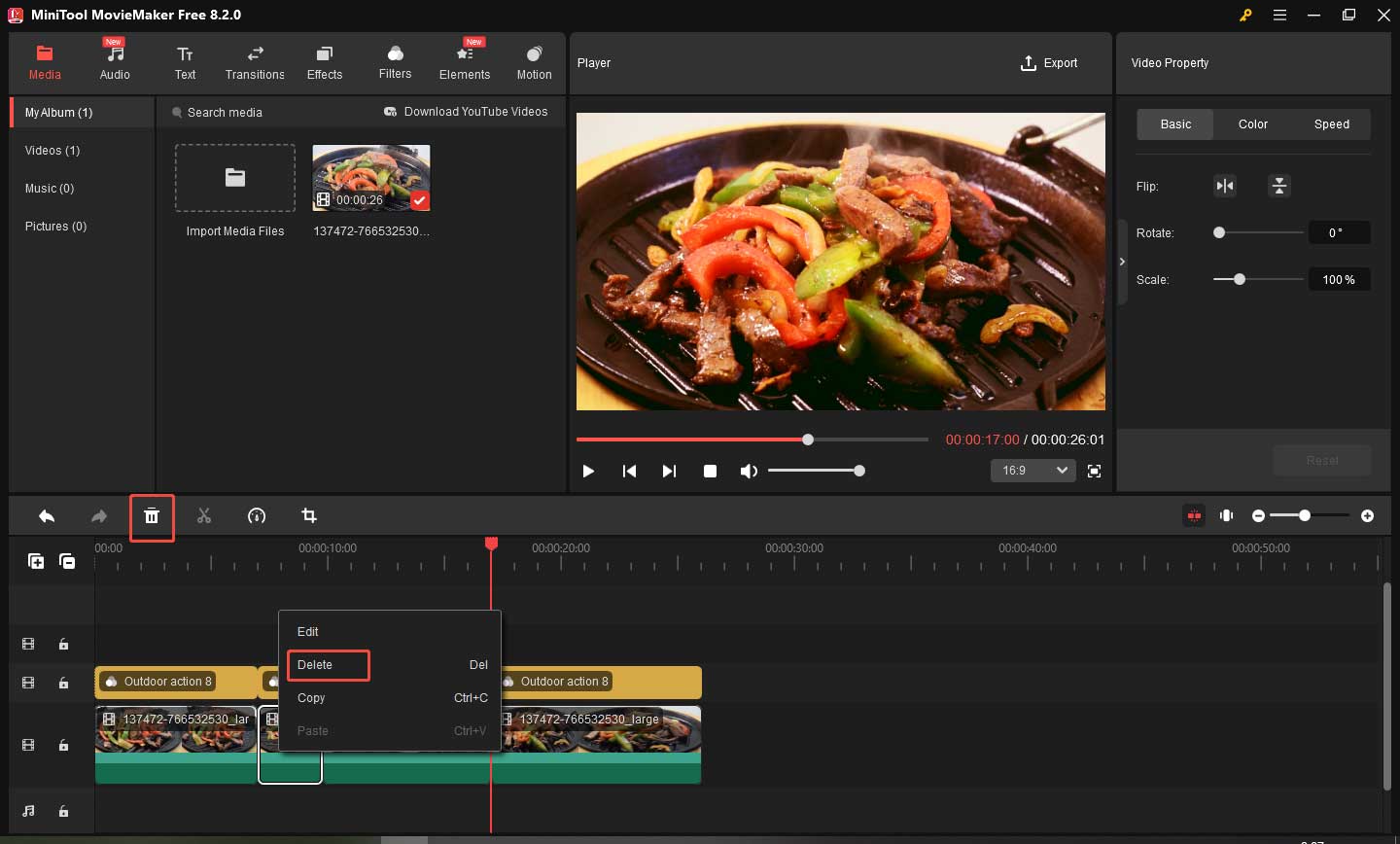This screenshot has width=1400, height=844.
Task: Collapse the Video Property panel arrow
Action: click(x=1122, y=262)
